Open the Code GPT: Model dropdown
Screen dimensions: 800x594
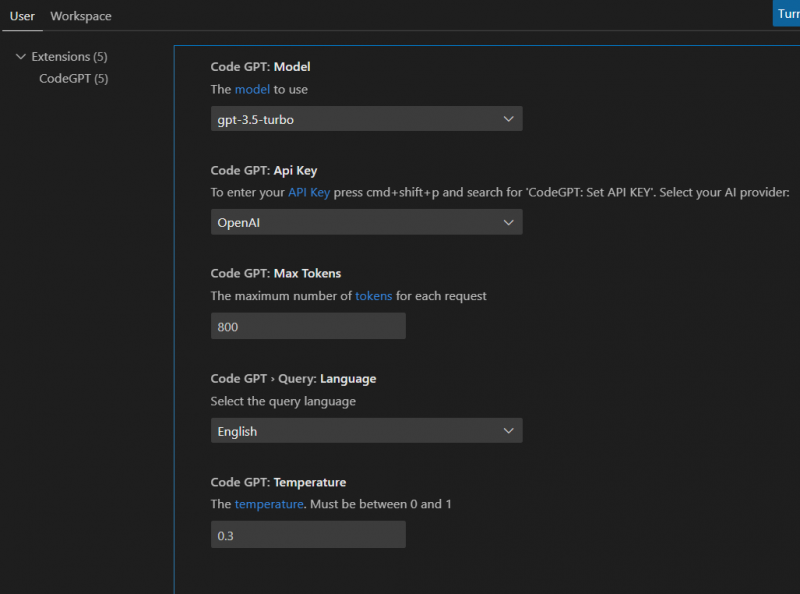pos(365,118)
